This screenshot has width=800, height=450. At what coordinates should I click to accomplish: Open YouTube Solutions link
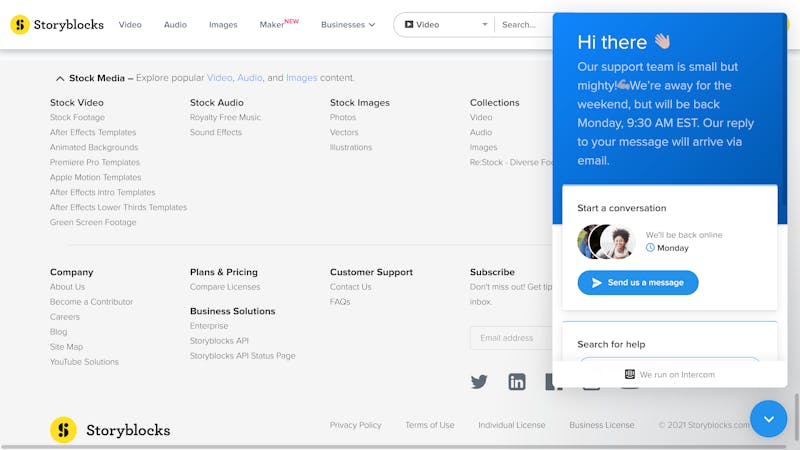pyautogui.click(x=84, y=362)
